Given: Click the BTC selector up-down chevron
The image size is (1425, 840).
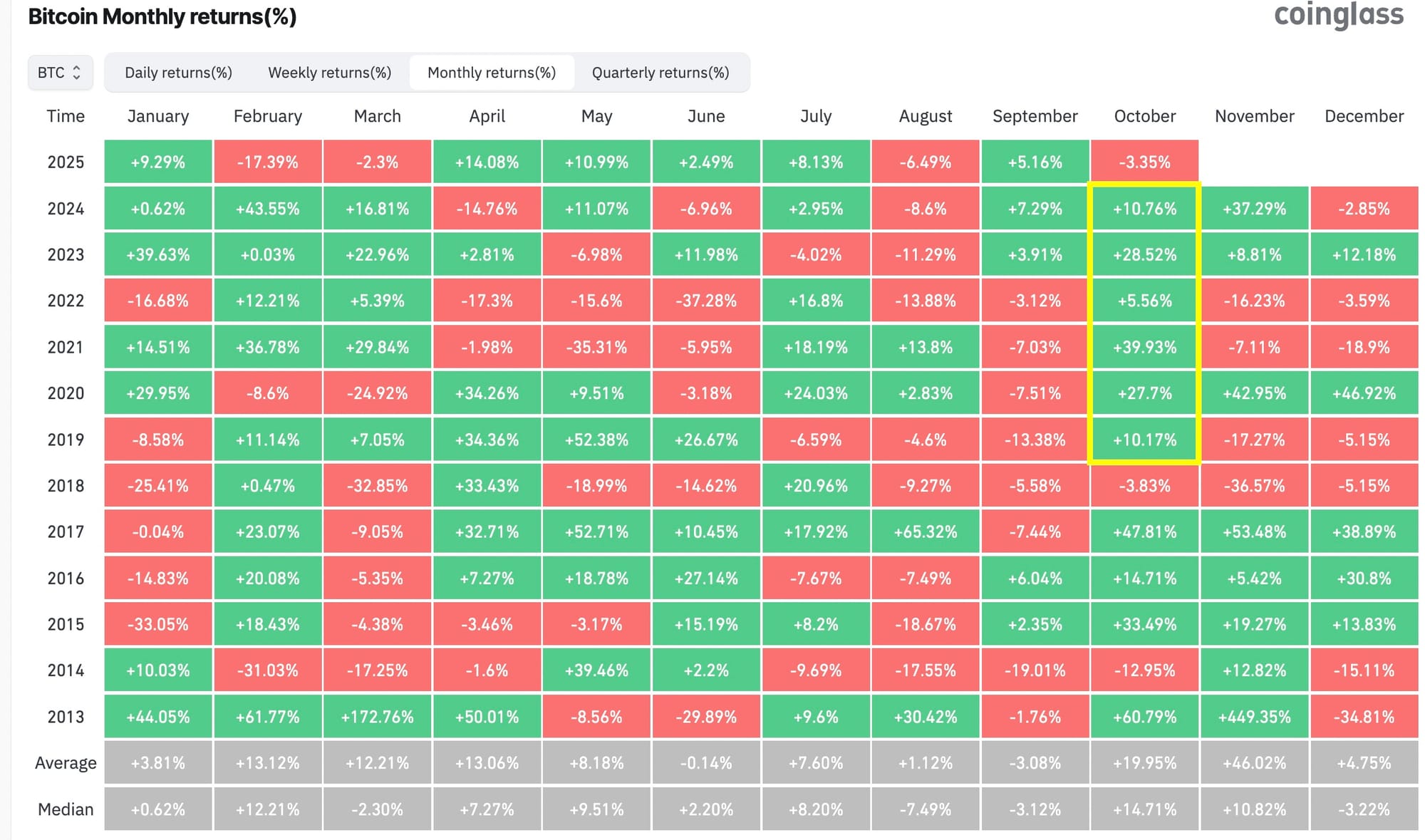Looking at the screenshot, I should 77,73.
